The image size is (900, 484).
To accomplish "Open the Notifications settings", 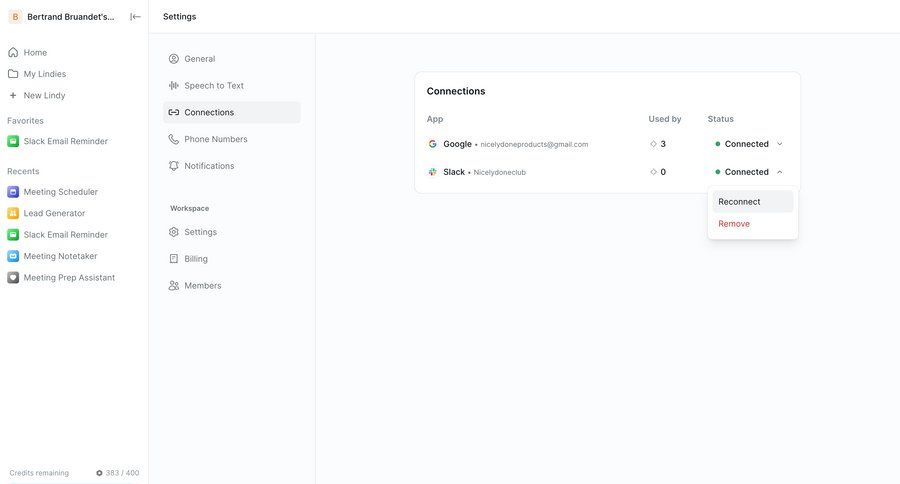I will click(232, 165).
